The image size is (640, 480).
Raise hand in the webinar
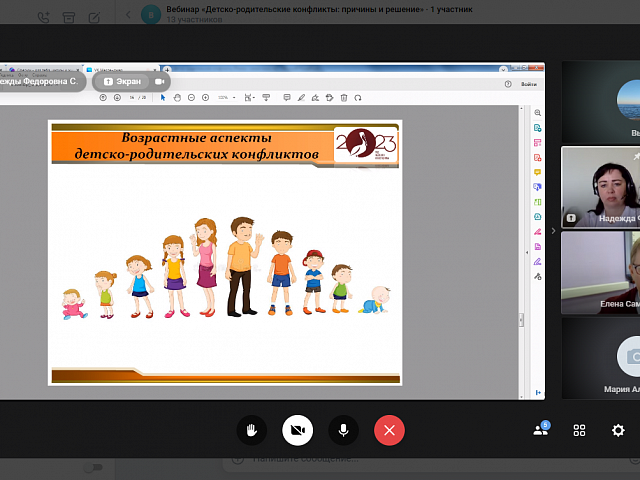[252, 430]
